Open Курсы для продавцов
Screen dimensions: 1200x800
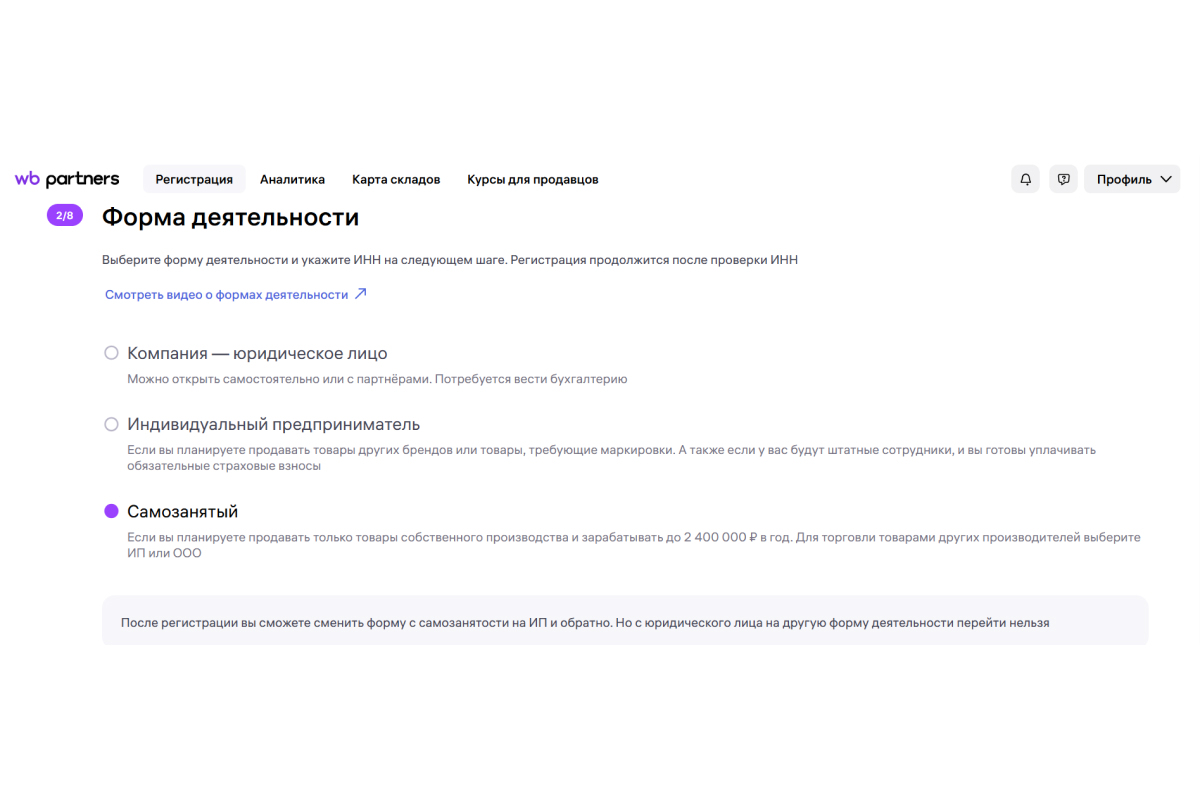(x=533, y=179)
